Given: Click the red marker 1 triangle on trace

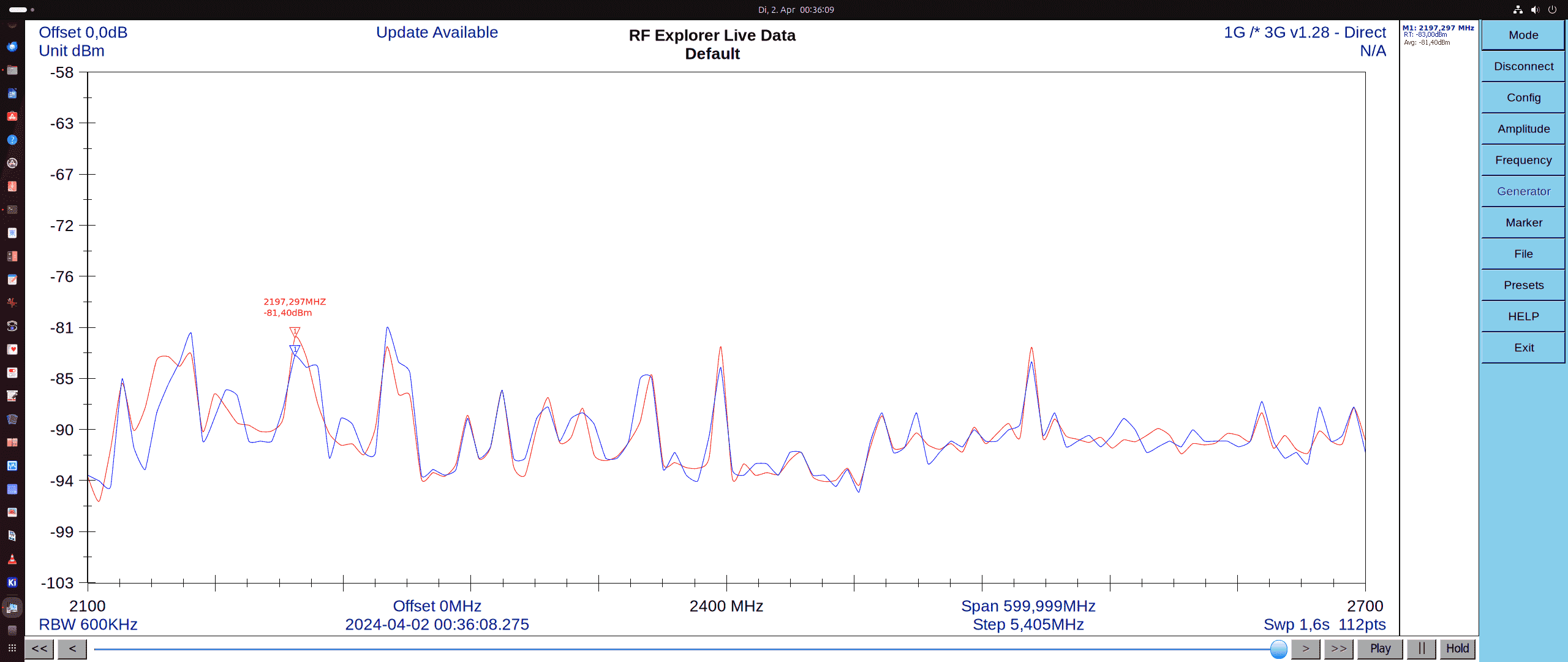Looking at the screenshot, I should click(x=295, y=332).
